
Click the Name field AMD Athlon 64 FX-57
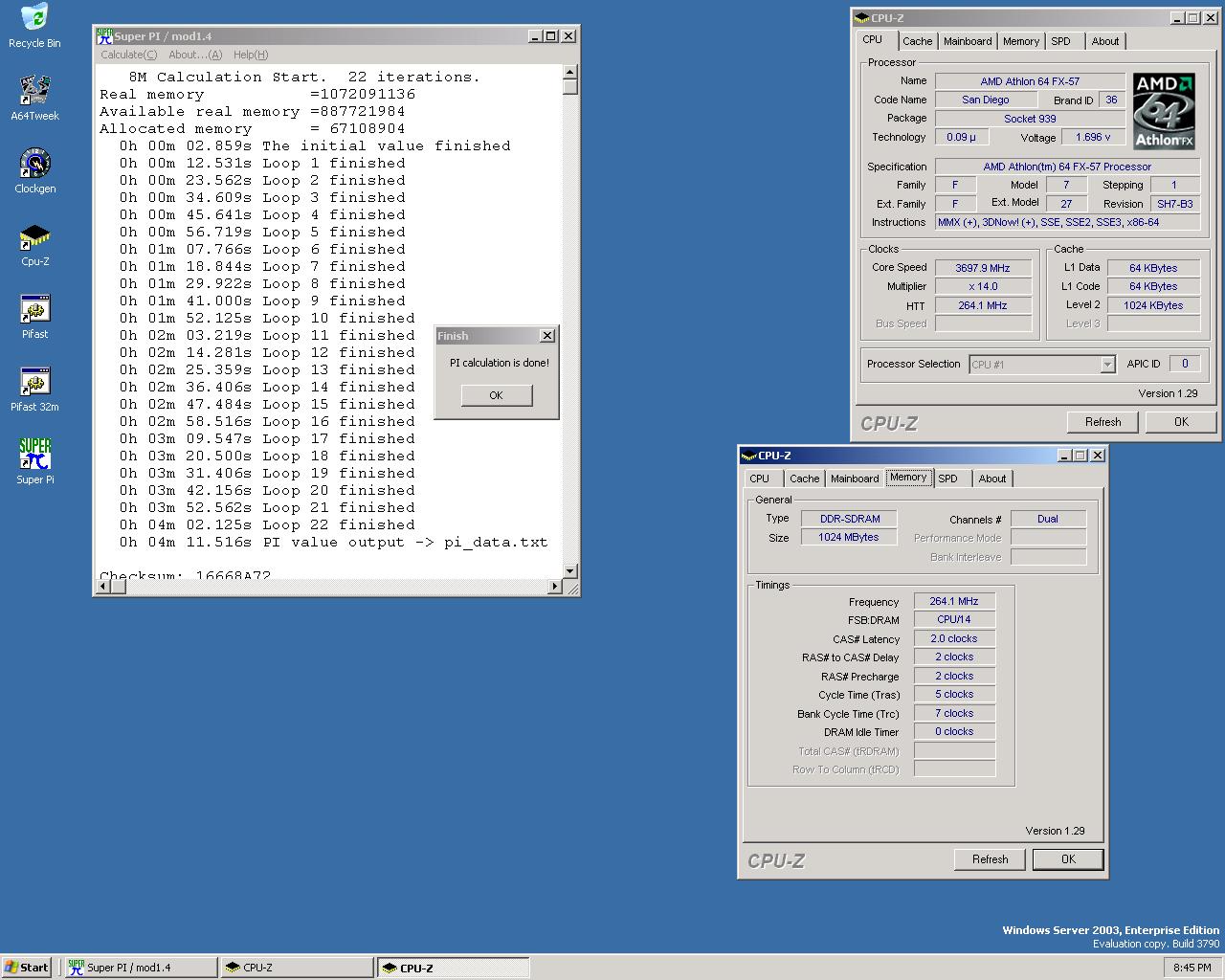pyautogui.click(x=1030, y=81)
